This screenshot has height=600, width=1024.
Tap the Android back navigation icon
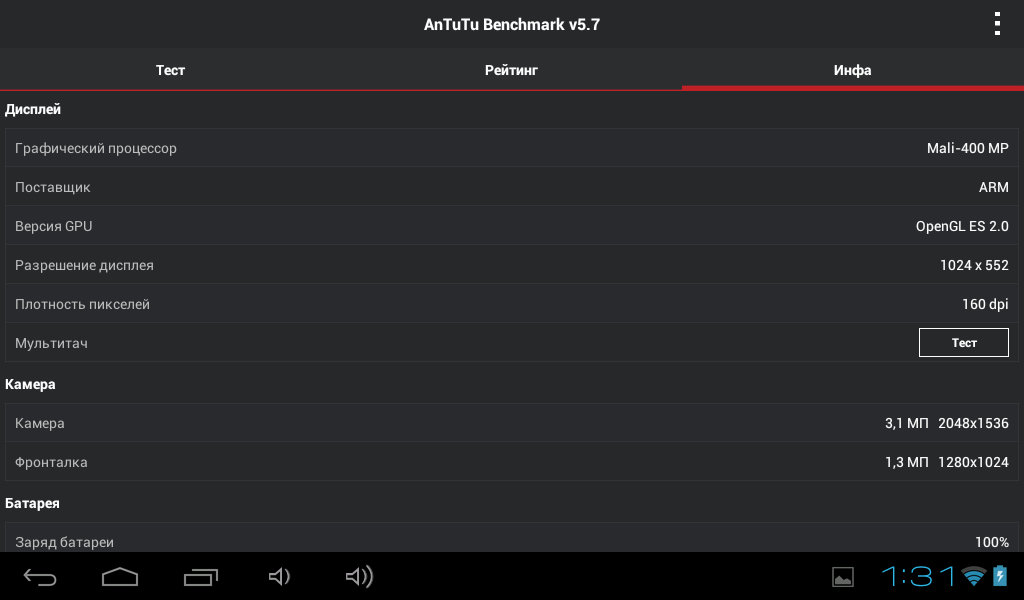[40, 576]
